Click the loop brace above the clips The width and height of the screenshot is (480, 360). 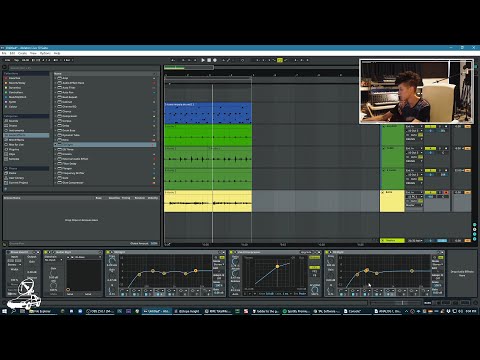click(x=208, y=79)
